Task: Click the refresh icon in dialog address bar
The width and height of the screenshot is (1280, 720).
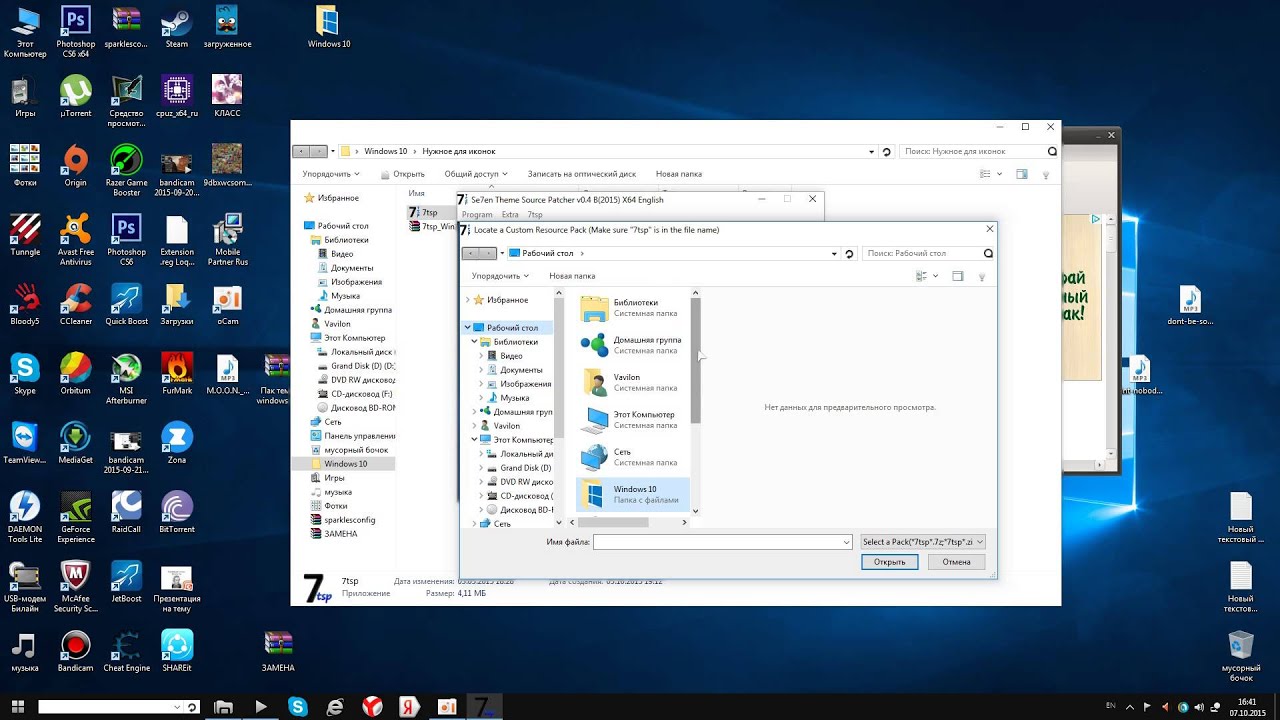Action: (x=849, y=254)
